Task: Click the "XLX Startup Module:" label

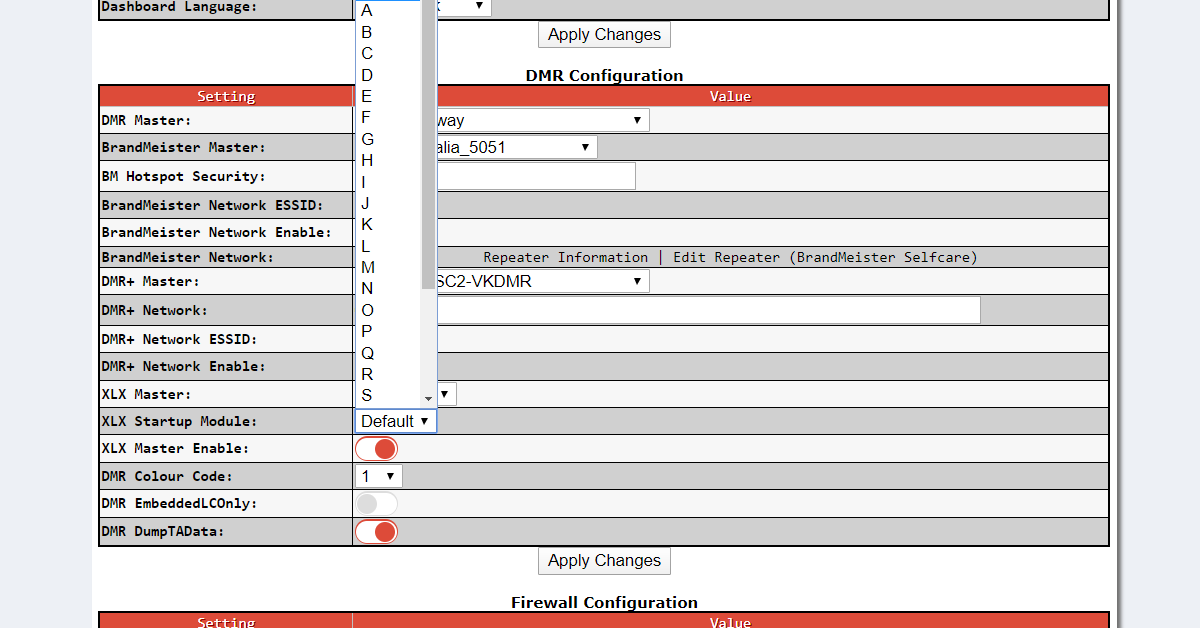Action: 180,421
